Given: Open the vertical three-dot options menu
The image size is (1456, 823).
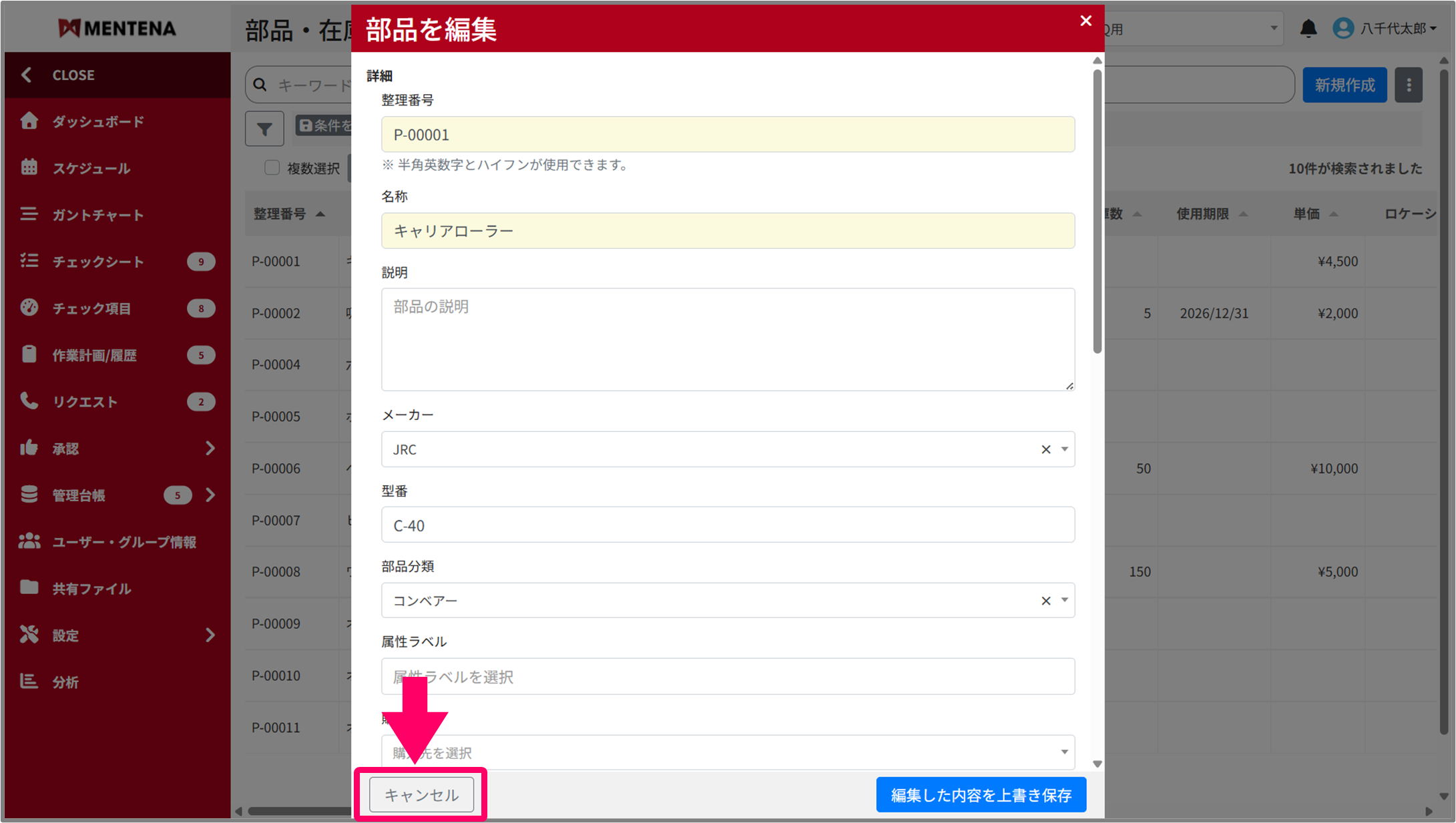Looking at the screenshot, I should [1409, 85].
